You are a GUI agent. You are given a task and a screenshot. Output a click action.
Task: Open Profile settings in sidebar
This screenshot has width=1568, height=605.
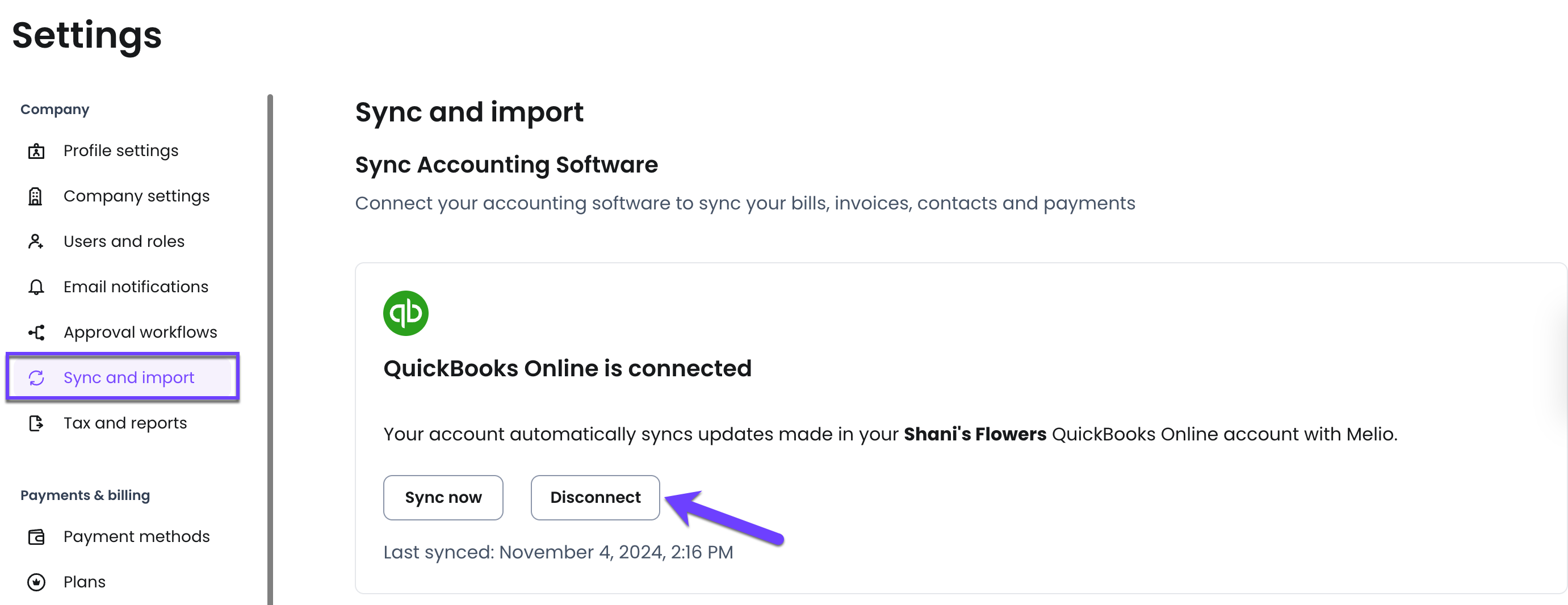(x=120, y=151)
